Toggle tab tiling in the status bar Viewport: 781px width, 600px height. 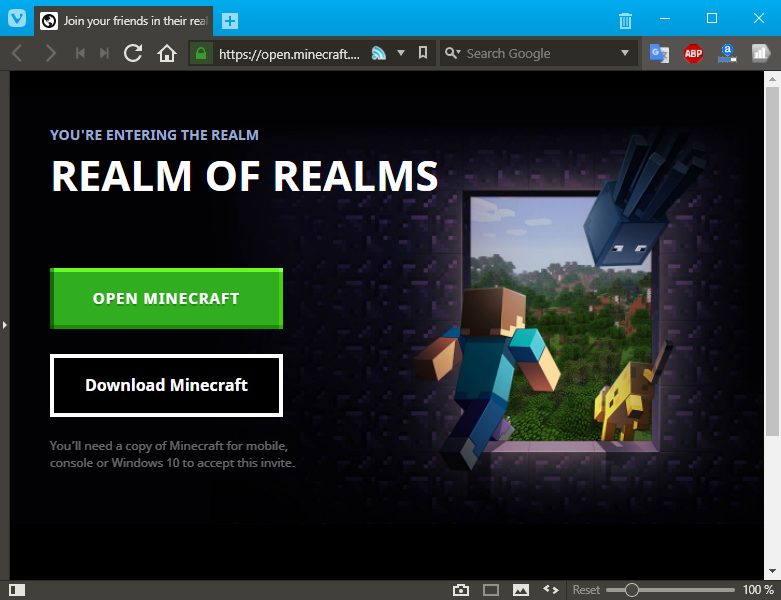(491, 590)
